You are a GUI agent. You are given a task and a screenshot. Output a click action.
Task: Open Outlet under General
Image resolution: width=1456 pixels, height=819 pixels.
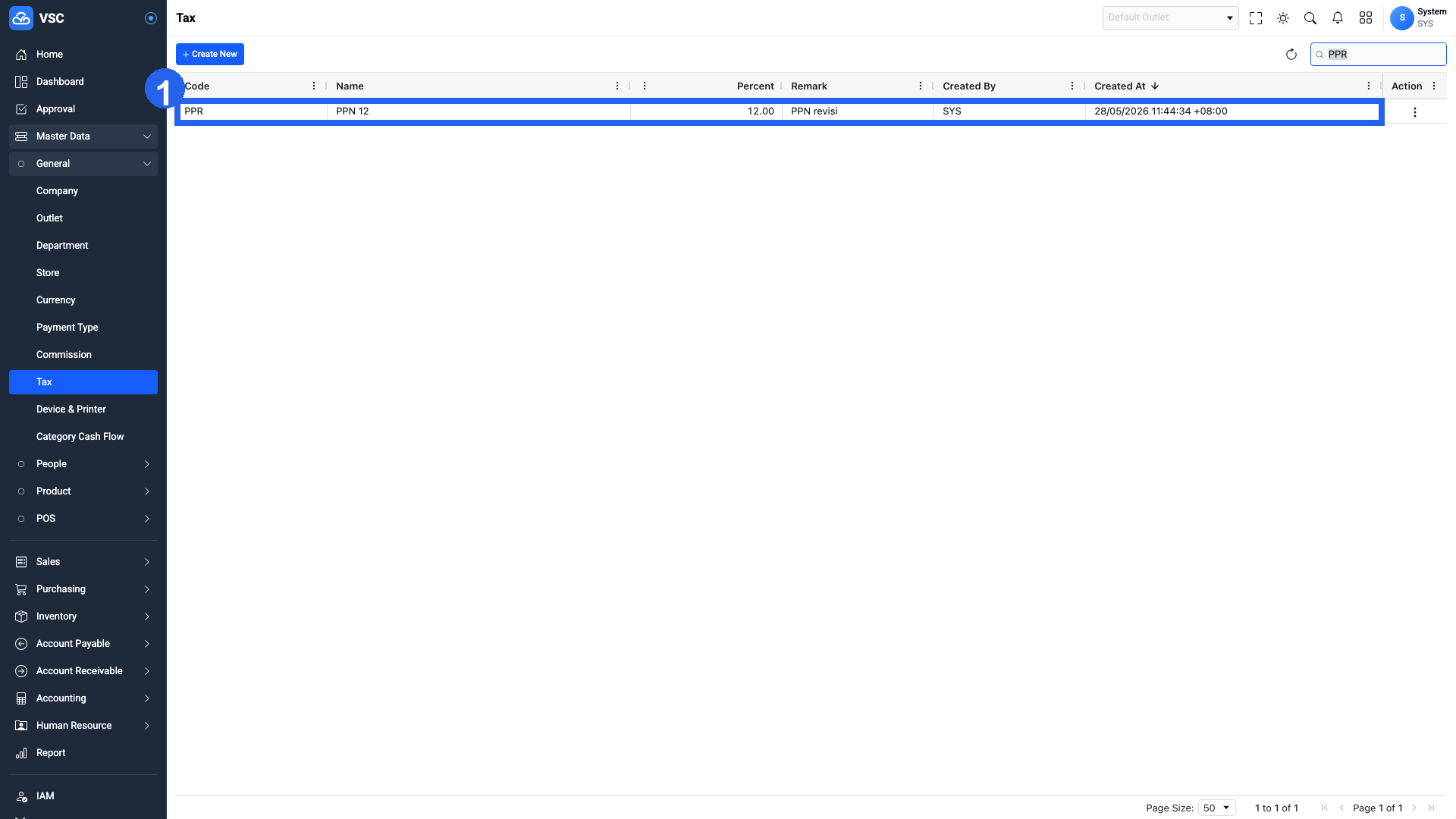pos(83,218)
